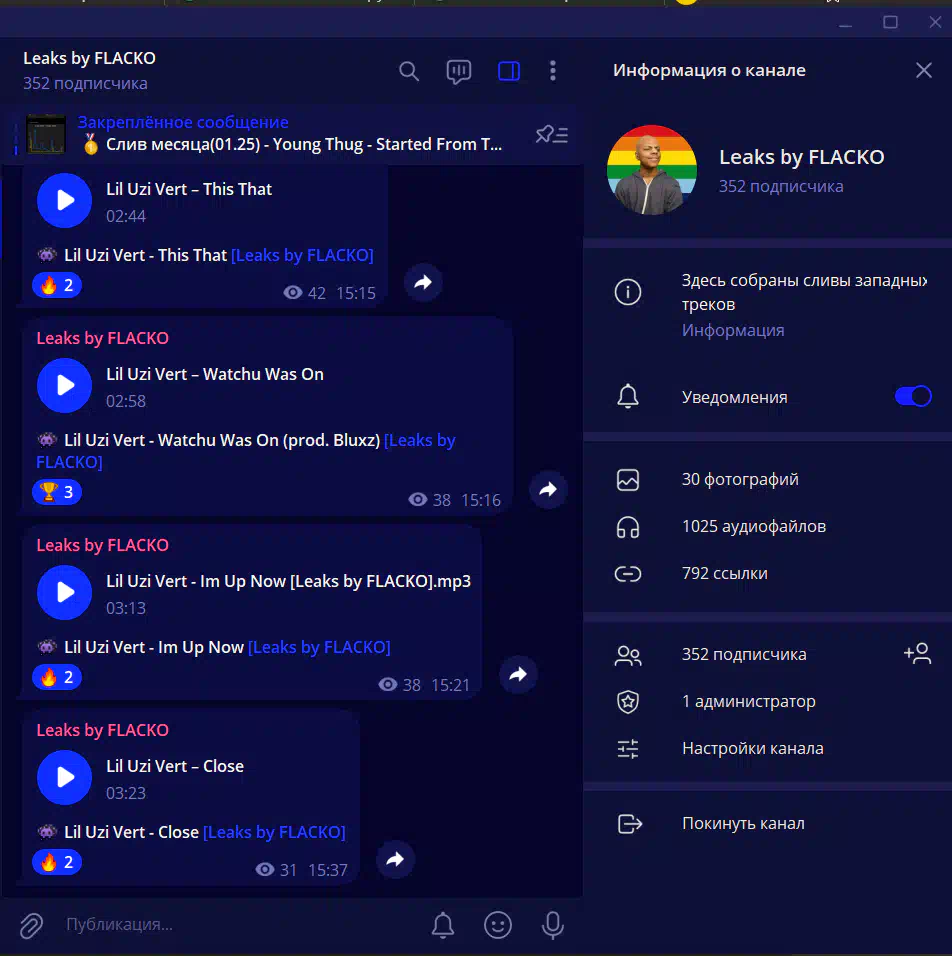Open the 1025 аудиофайлов media section

753,526
